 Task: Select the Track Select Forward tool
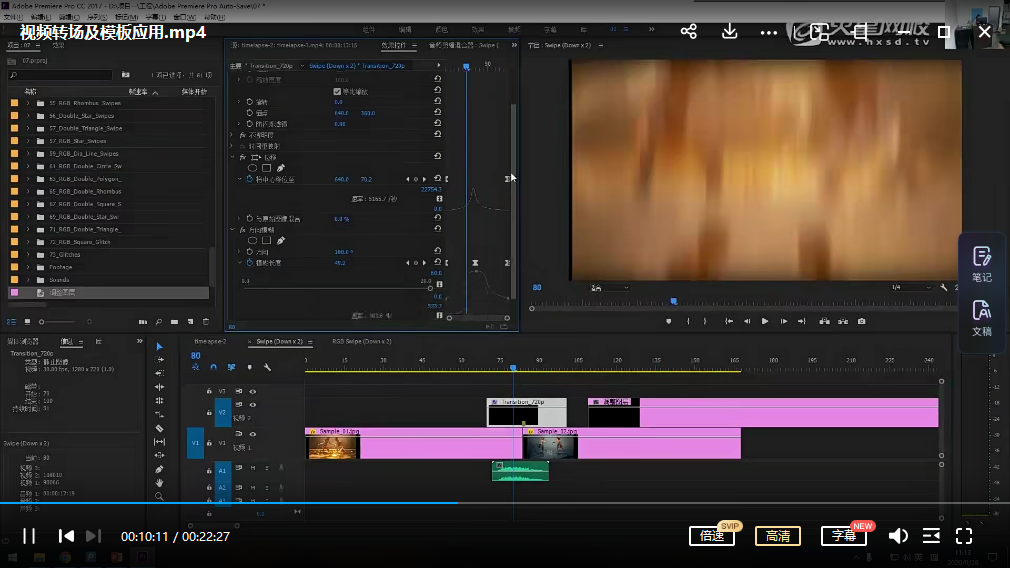159,360
